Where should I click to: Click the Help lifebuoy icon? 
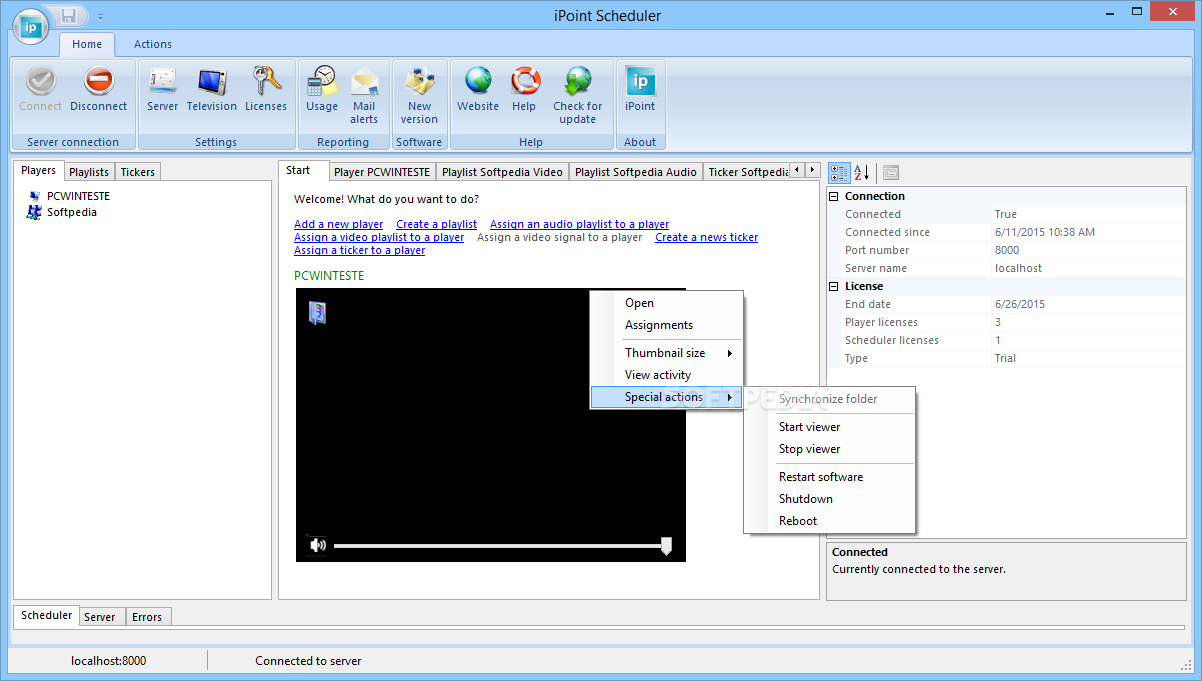pos(524,81)
